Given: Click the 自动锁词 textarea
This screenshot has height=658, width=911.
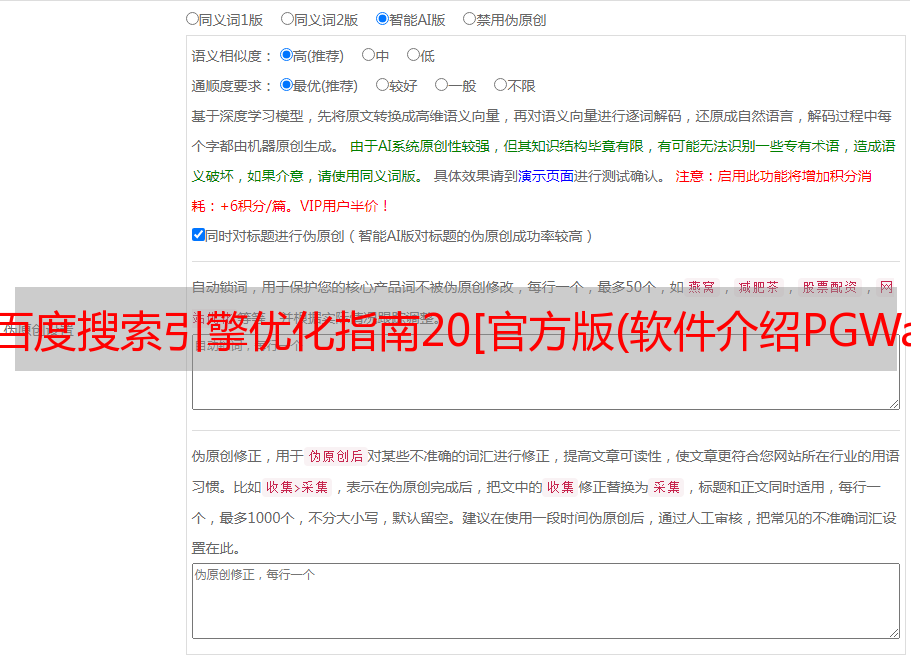Looking at the screenshot, I should (x=546, y=372).
